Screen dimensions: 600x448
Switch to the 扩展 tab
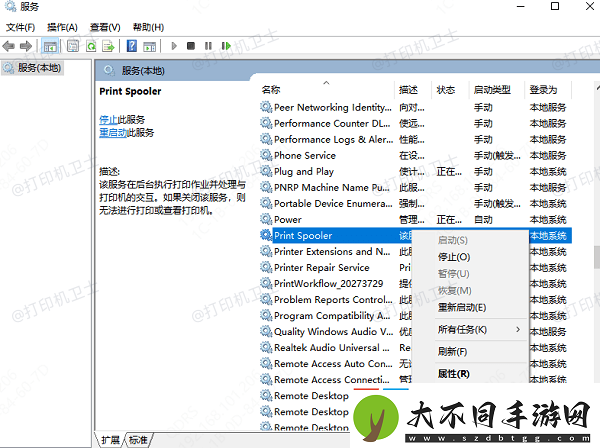111,440
